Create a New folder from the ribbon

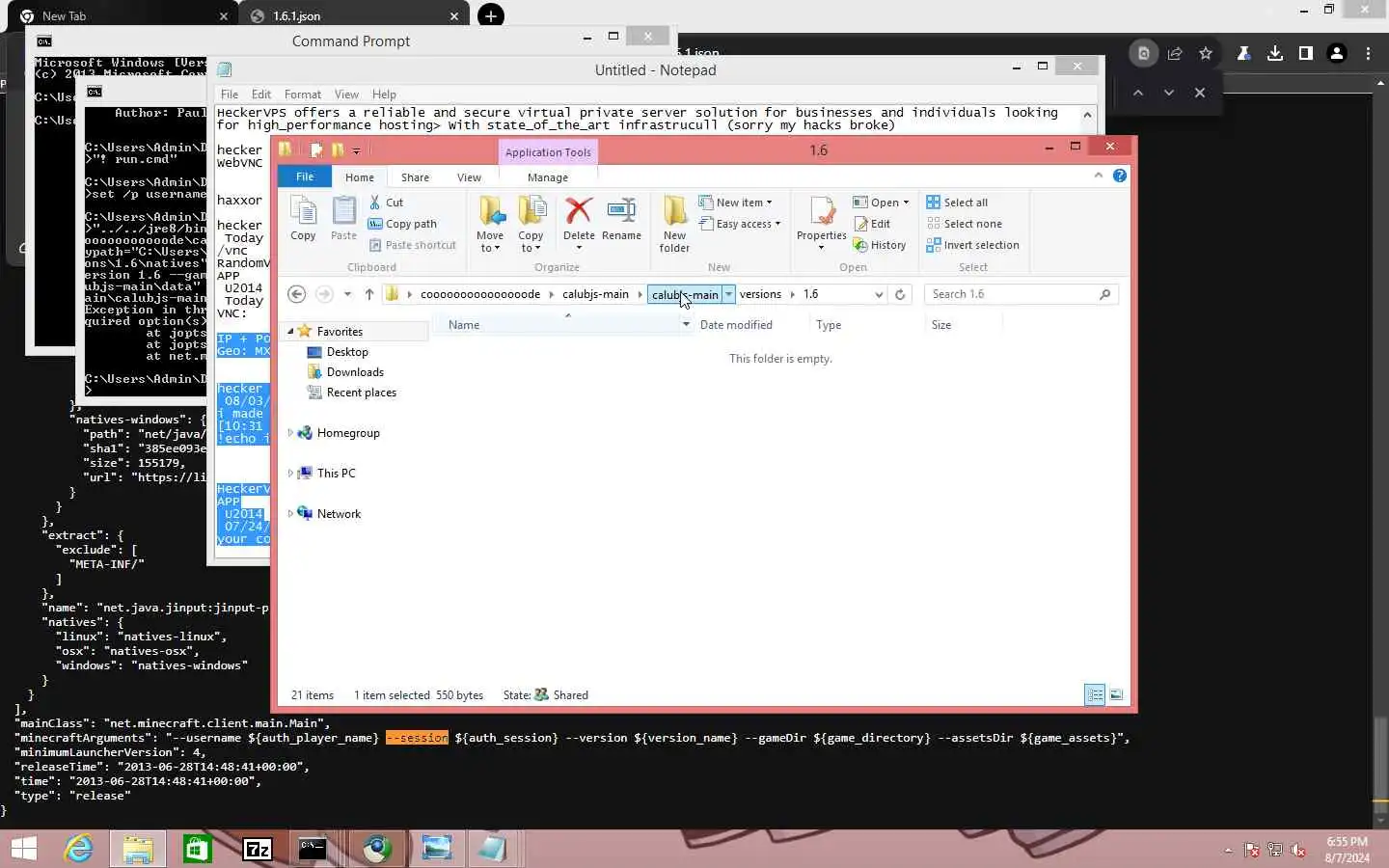coord(674,223)
